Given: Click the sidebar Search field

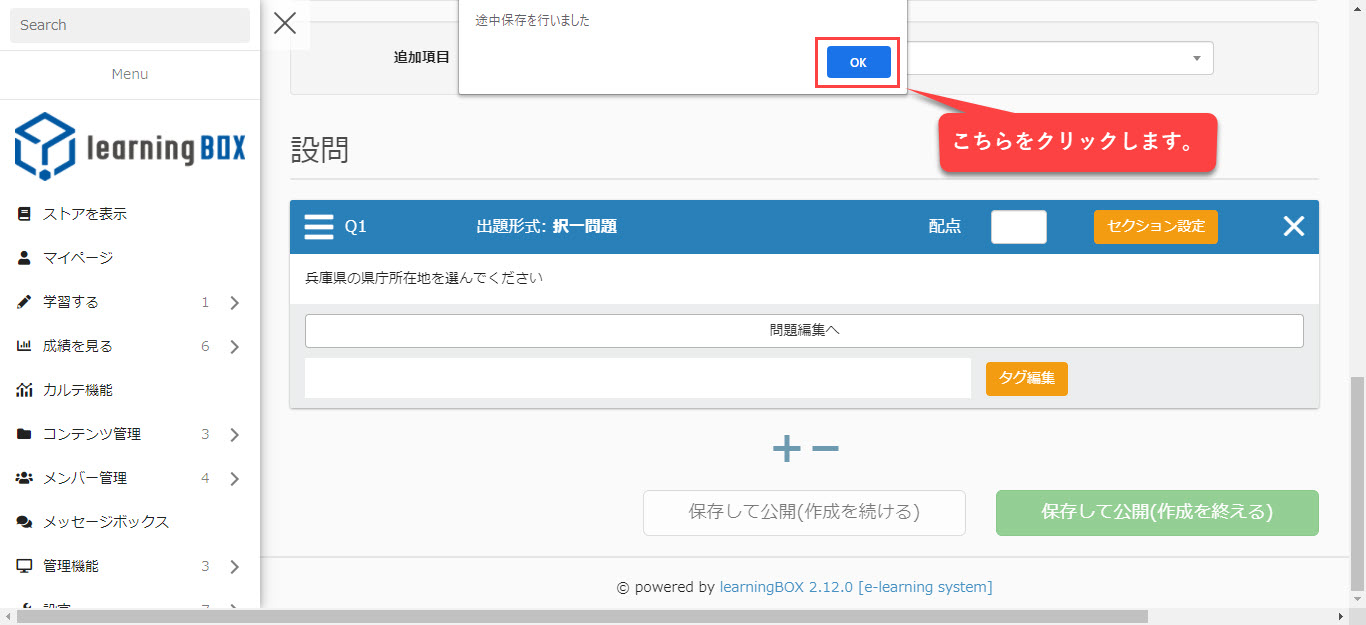Looking at the screenshot, I should click(x=130, y=25).
